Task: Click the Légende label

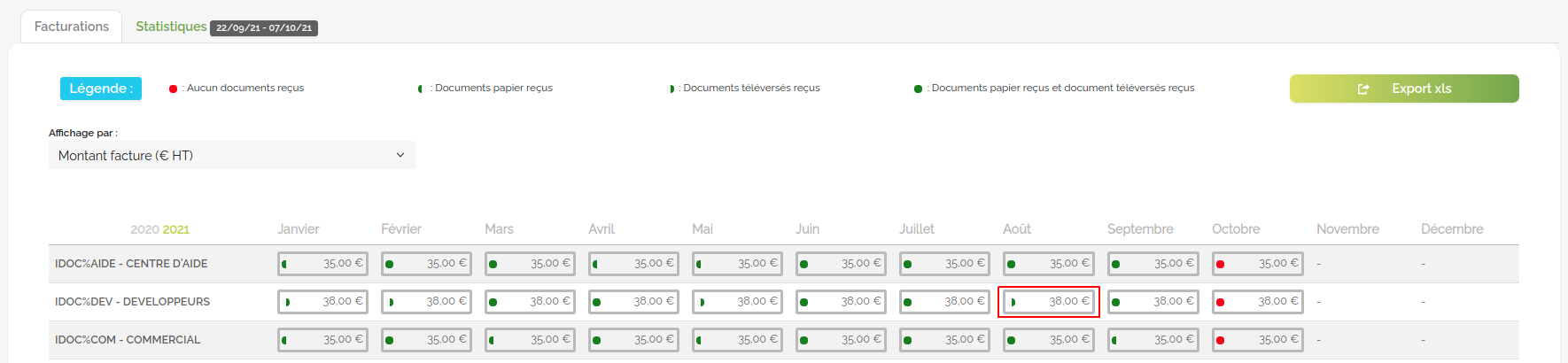Action: (101, 89)
